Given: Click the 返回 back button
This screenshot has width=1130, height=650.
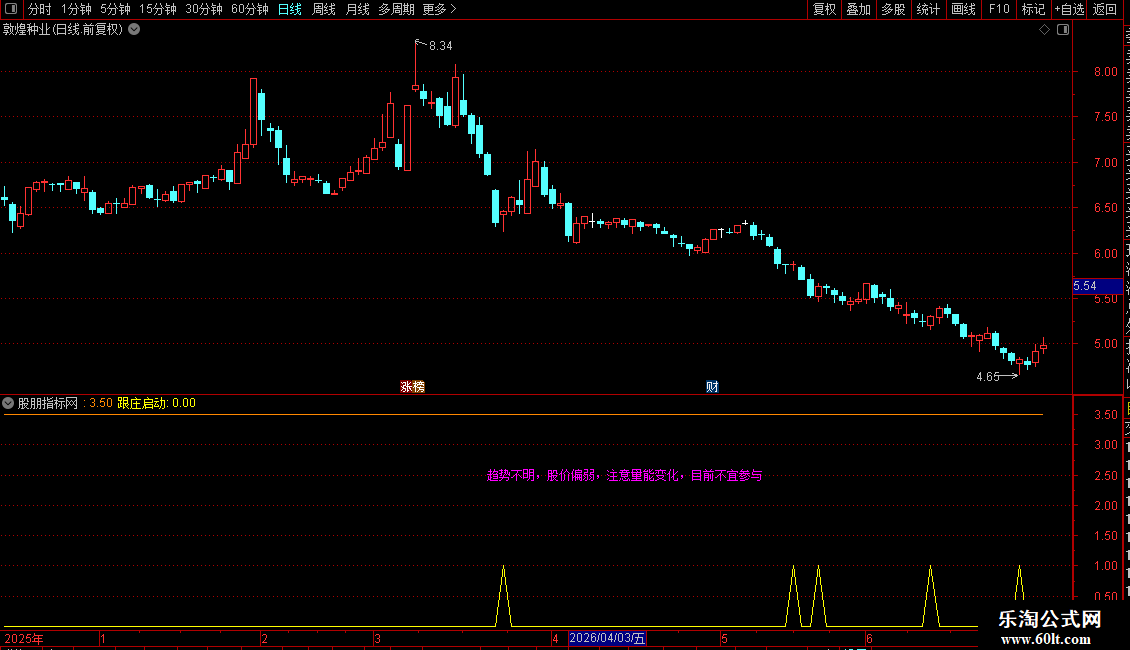Looking at the screenshot, I should click(x=1105, y=9).
